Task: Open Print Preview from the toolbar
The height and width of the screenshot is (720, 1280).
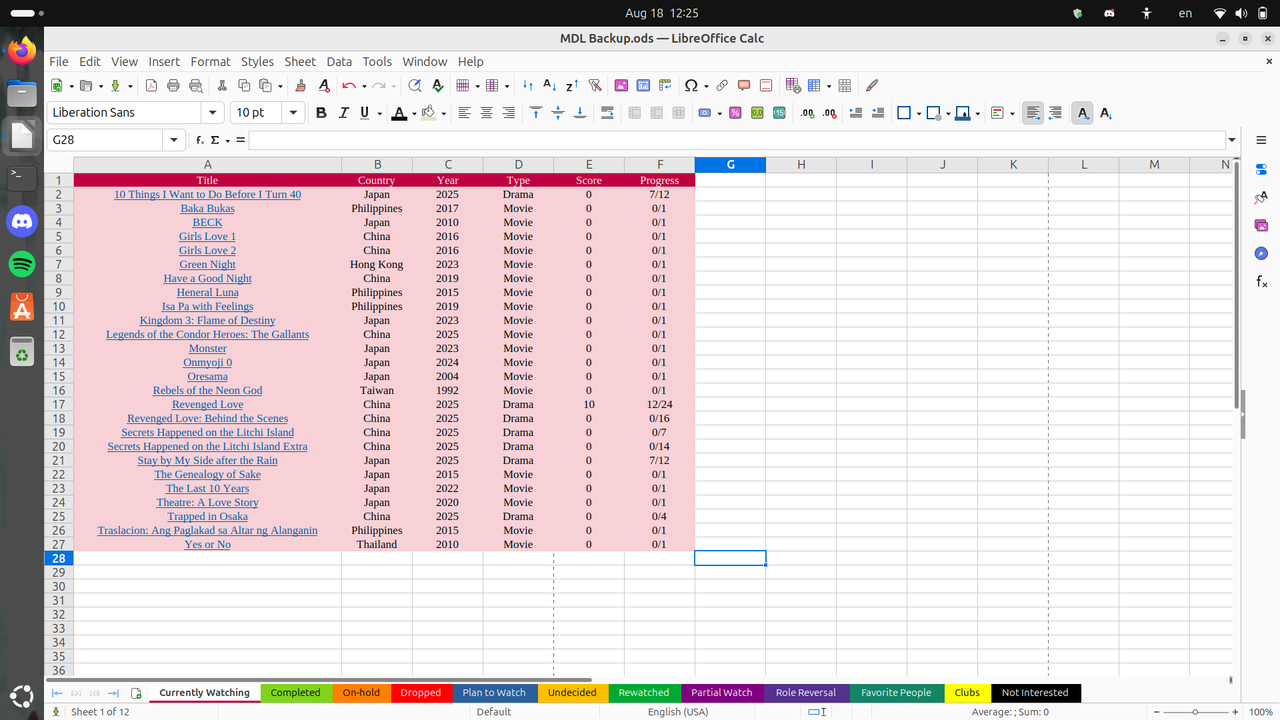Action: pos(195,86)
